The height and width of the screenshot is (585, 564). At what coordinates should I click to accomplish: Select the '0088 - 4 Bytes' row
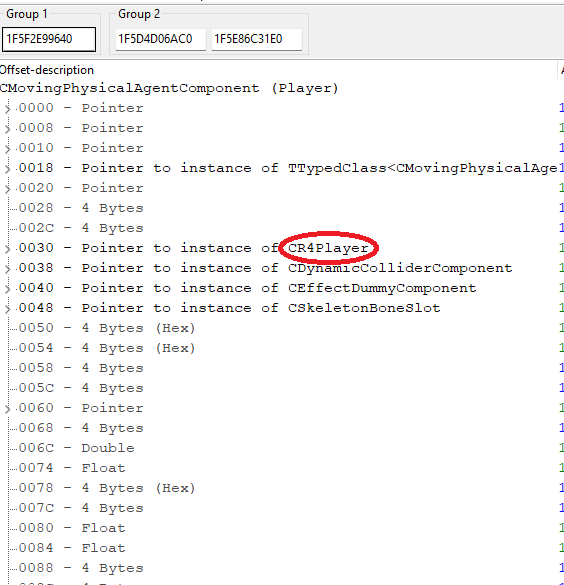(81, 568)
